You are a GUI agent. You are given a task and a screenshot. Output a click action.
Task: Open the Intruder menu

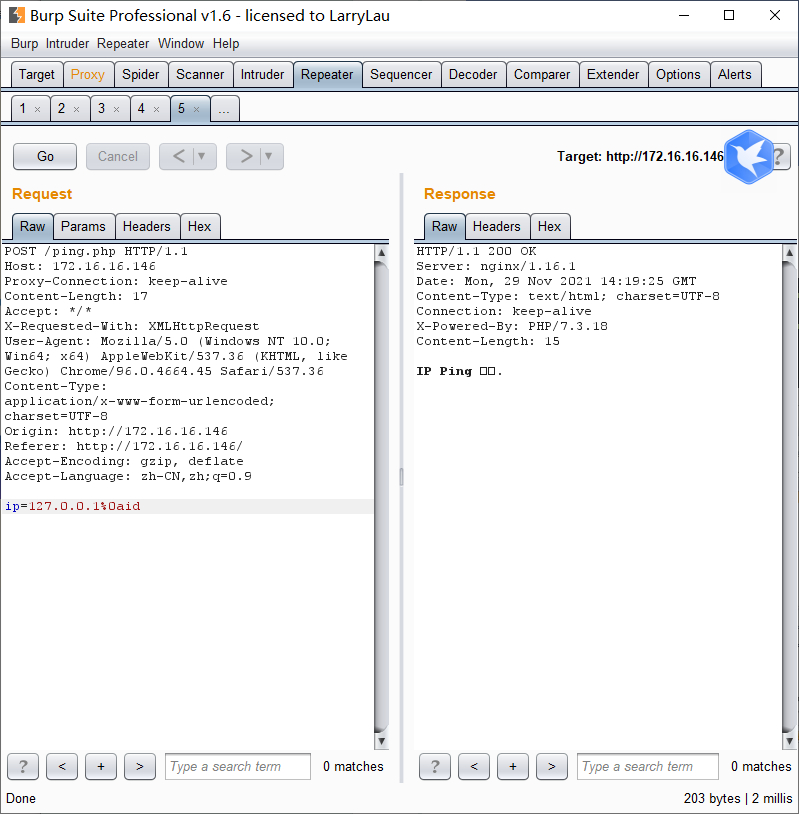point(67,44)
